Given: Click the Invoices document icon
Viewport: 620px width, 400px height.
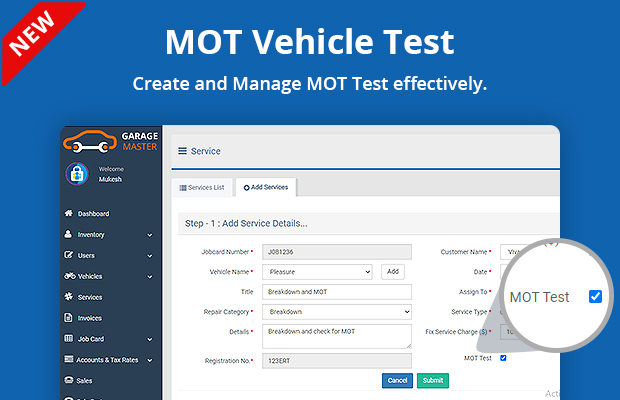Looking at the screenshot, I should [x=68, y=318].
